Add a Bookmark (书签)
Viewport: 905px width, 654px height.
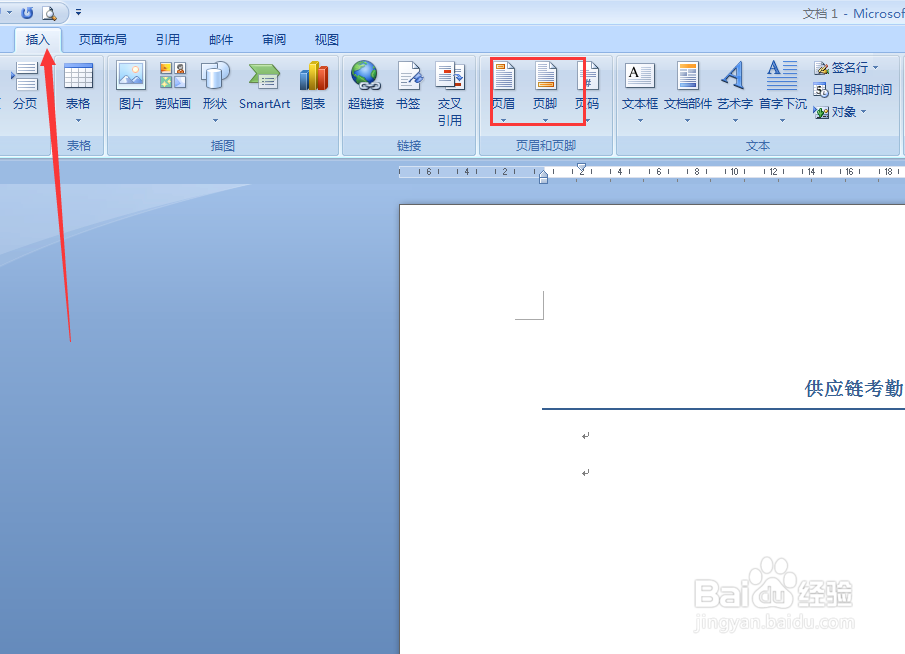408,87
